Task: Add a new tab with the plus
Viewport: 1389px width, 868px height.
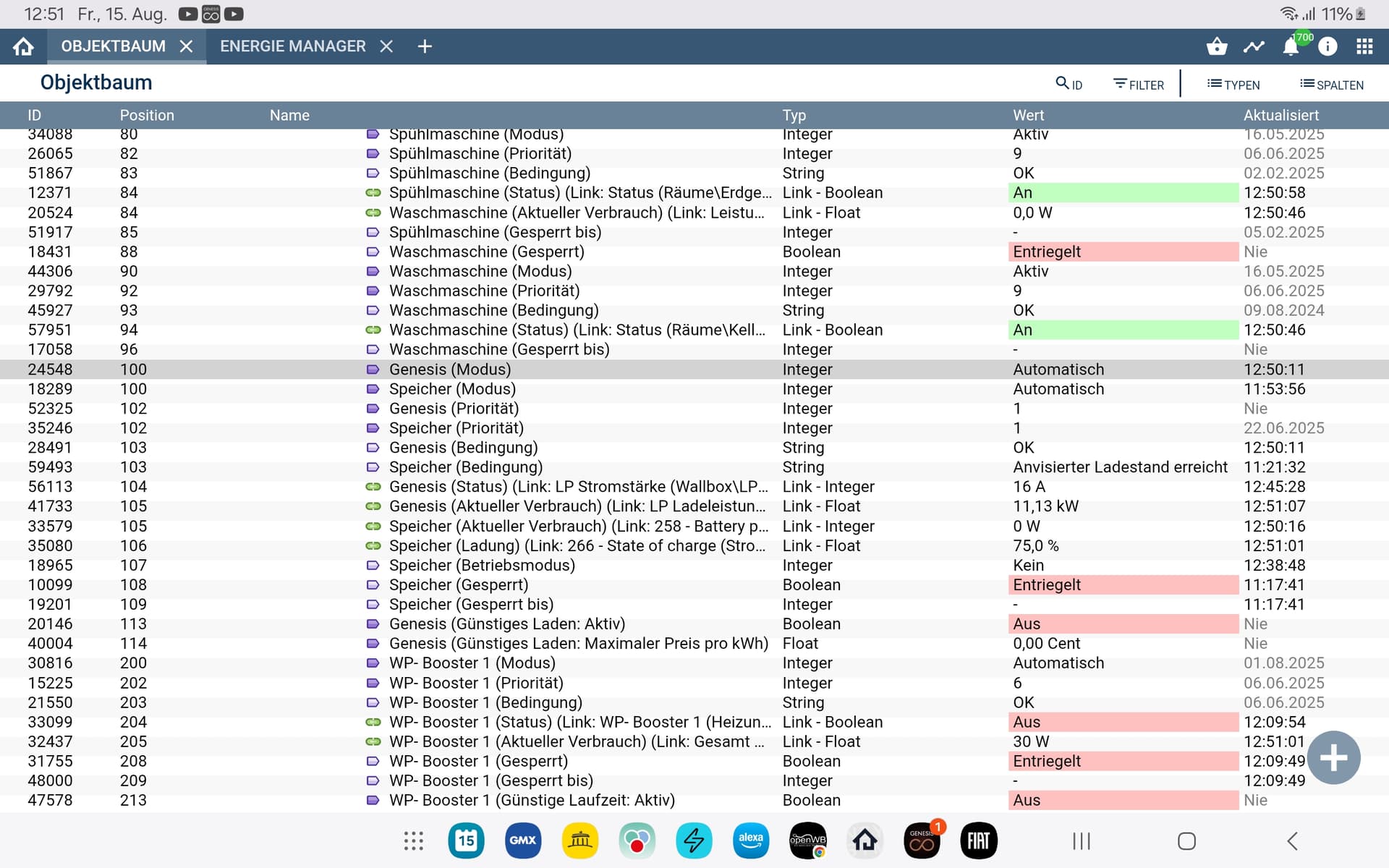Action: [x=425, y=46]
